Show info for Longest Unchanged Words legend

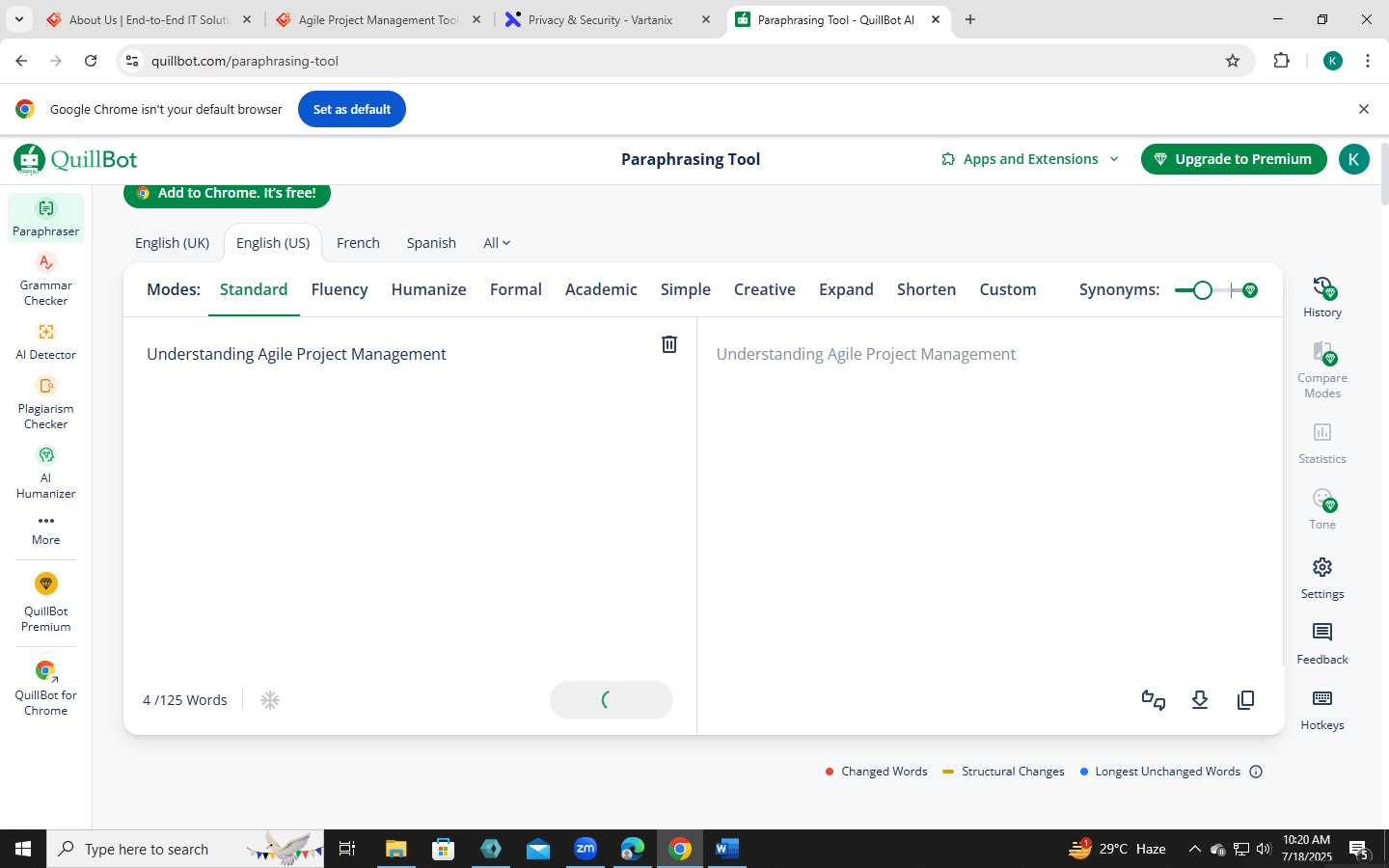(x=1256, y=772)
